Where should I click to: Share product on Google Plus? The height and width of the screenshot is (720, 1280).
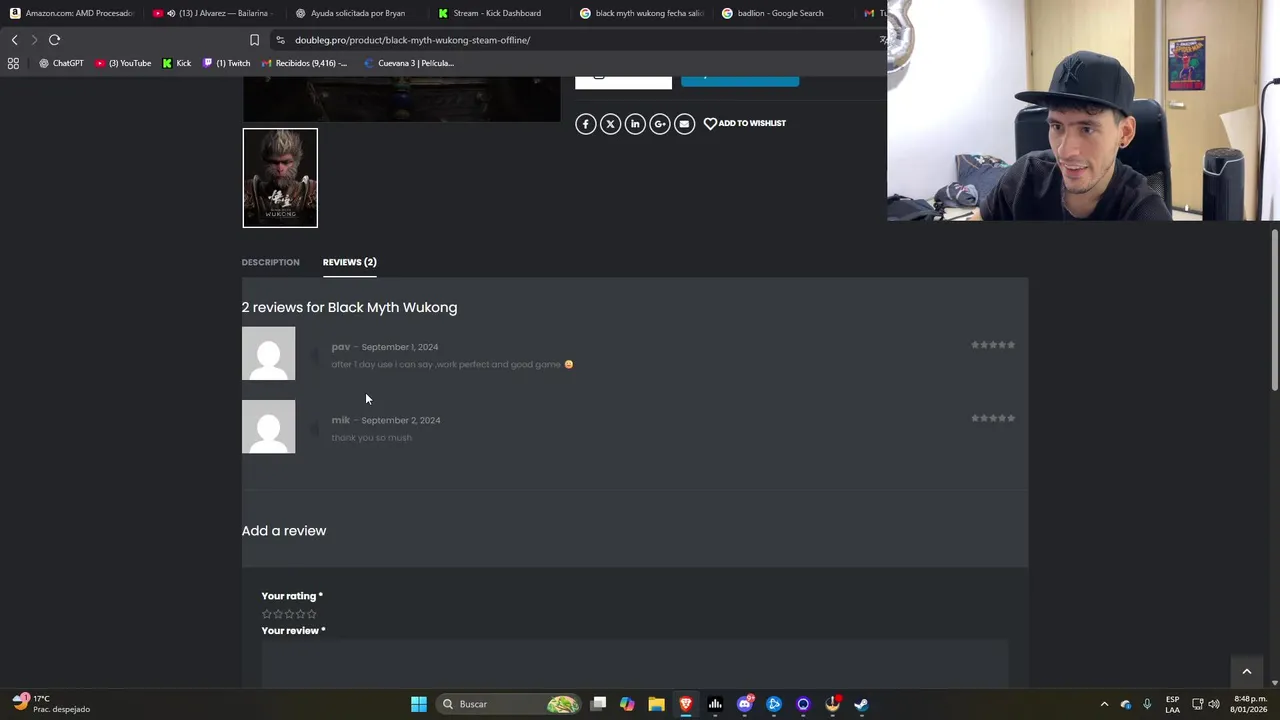coord(659,123)
